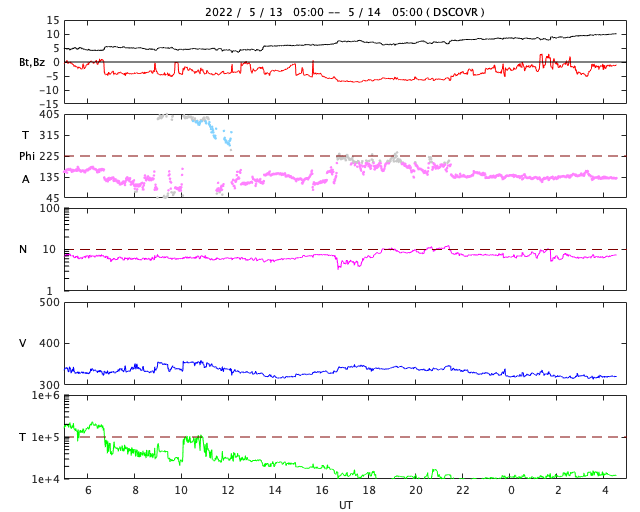
Task: Click the '-15' tick on the Bt,Bz axis
Action: (49, 105)
